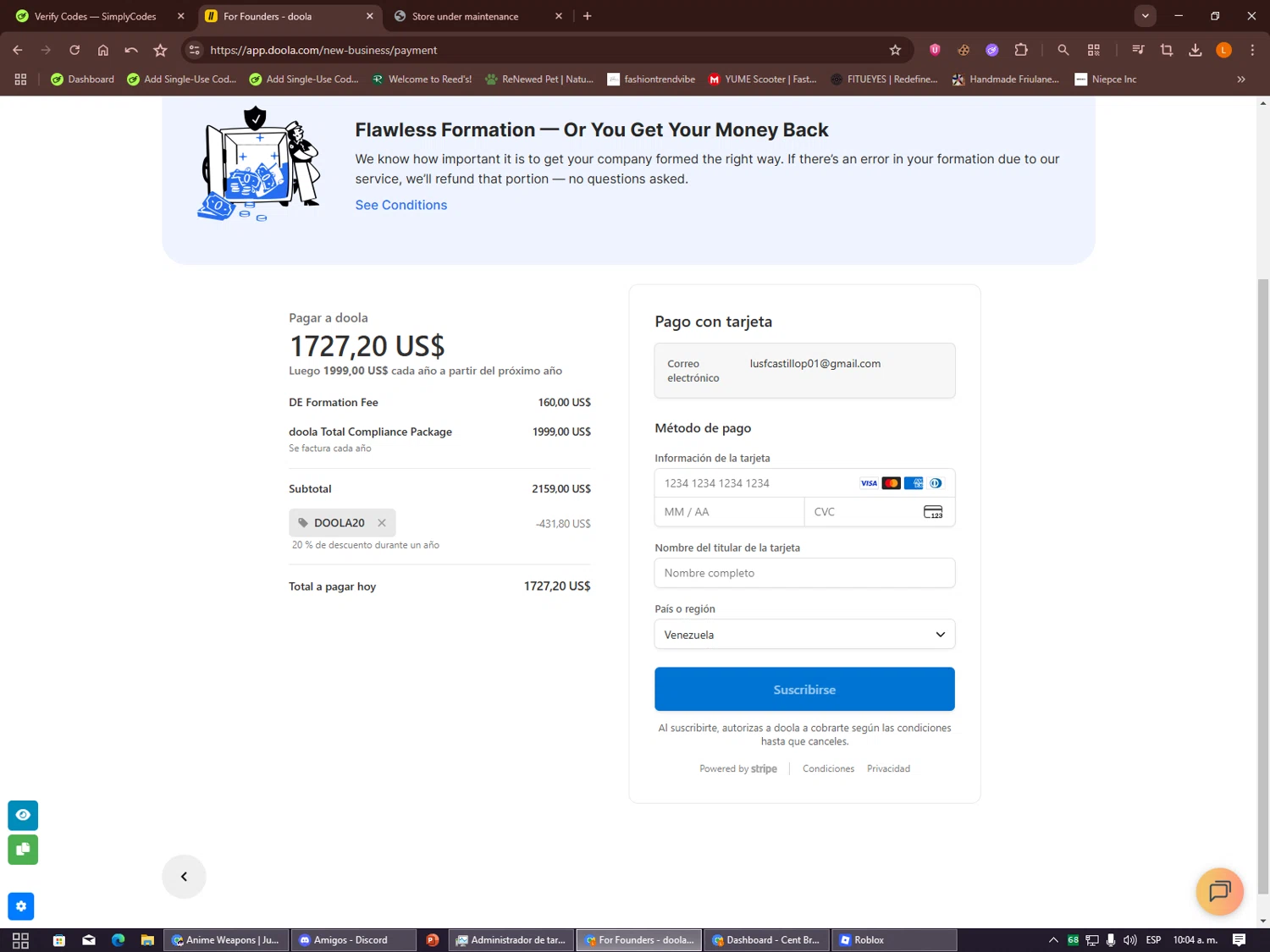Switch to Amigos - Discord window
The width and height of the screenshot is (1270, 952).
354,940
